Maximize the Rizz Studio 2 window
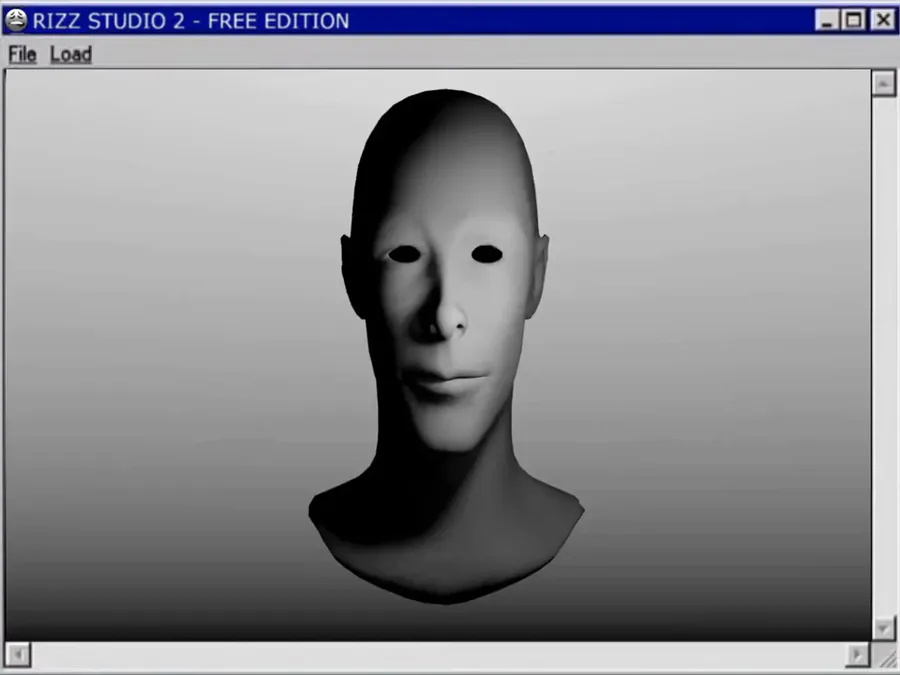 [x=854, y=20]
